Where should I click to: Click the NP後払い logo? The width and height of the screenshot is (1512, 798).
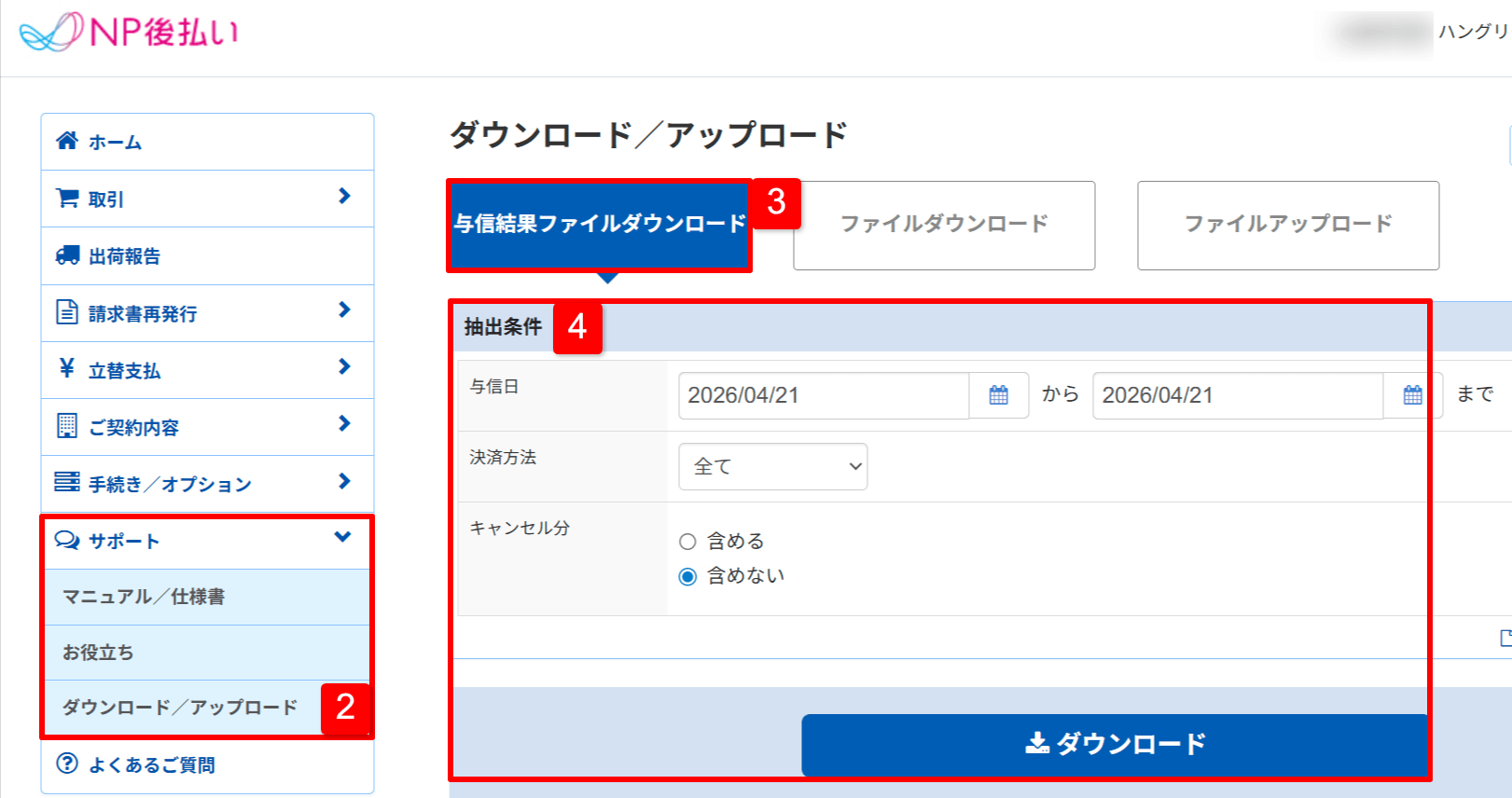(129, 32)
